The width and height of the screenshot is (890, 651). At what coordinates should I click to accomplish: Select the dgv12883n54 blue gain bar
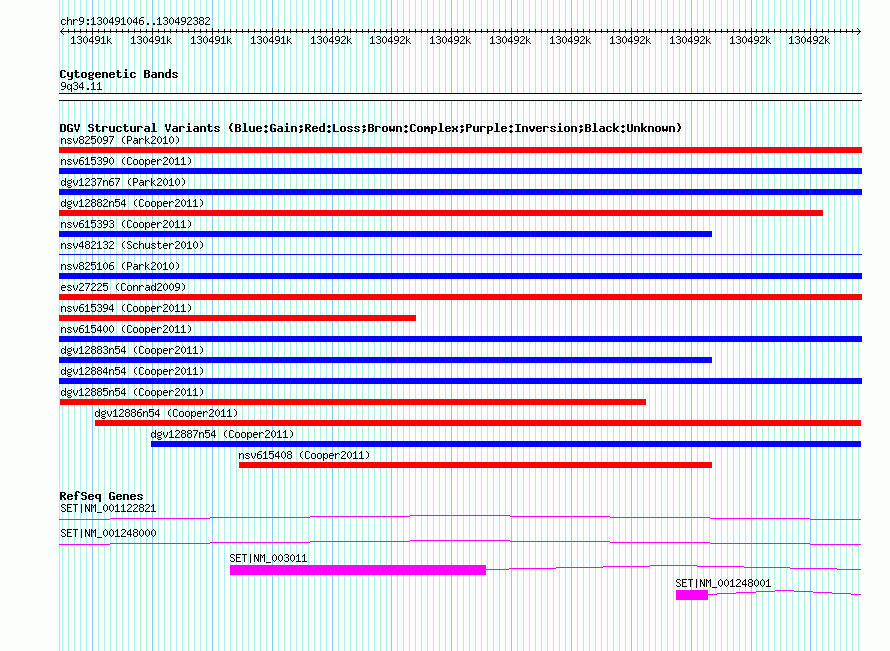tap(385, 360)
